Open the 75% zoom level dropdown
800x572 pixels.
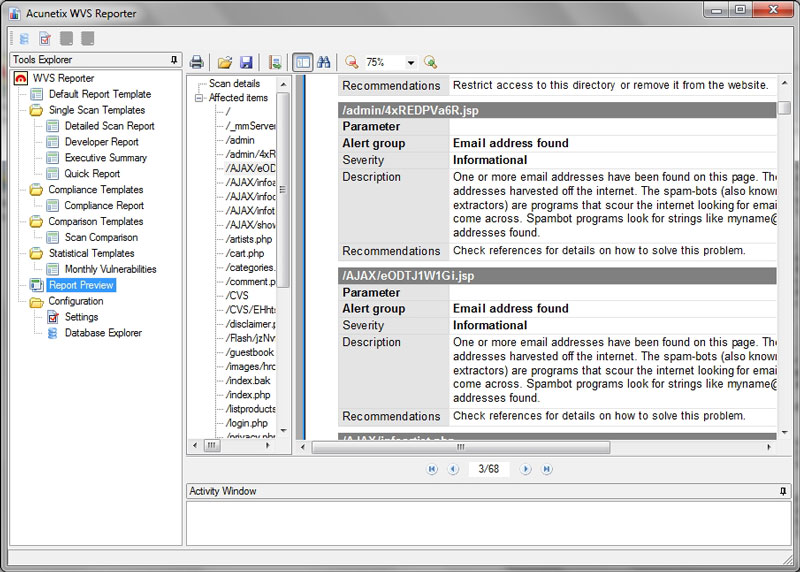coord(410,63)
